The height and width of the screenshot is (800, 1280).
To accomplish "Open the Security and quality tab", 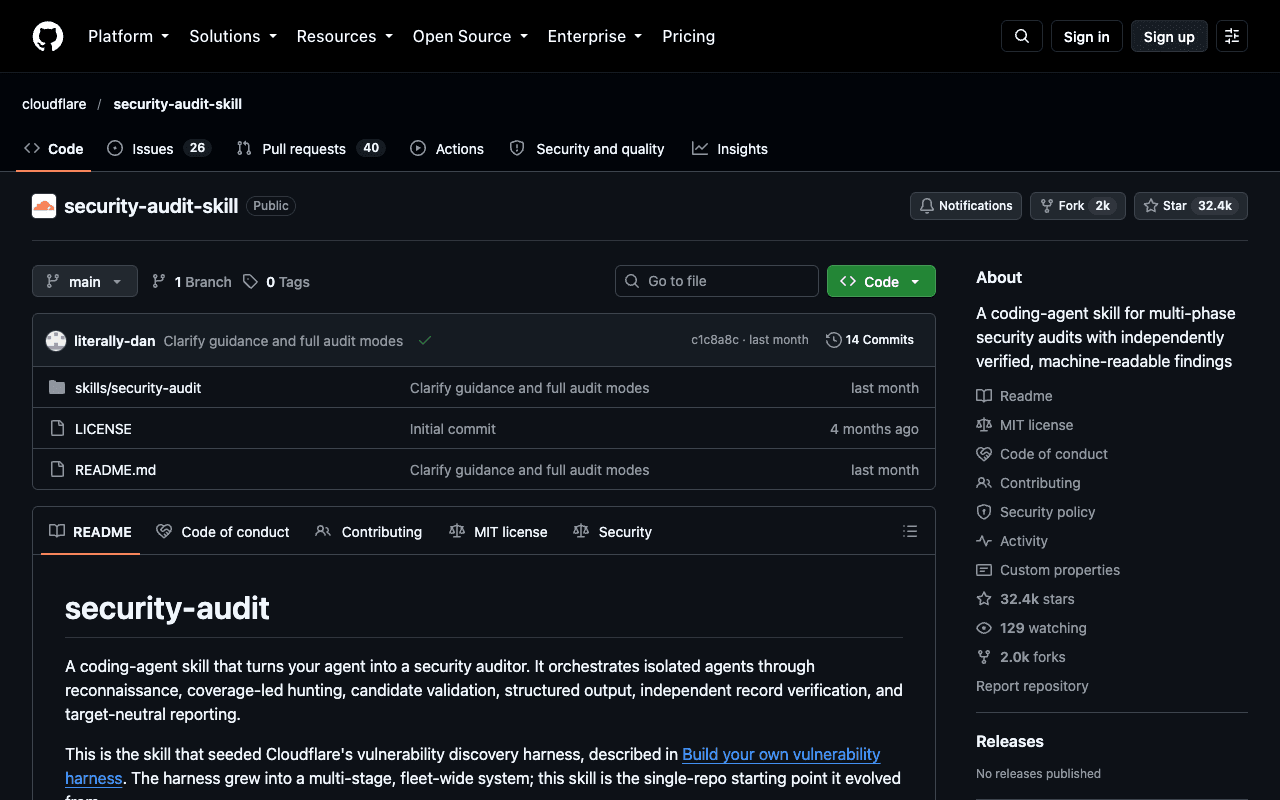I will 587,148.
